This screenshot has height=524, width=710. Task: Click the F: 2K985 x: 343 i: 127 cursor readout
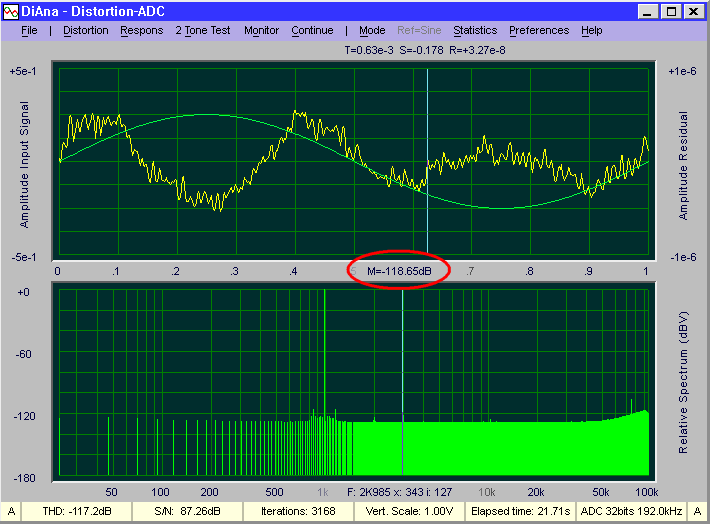click(399, 492)
